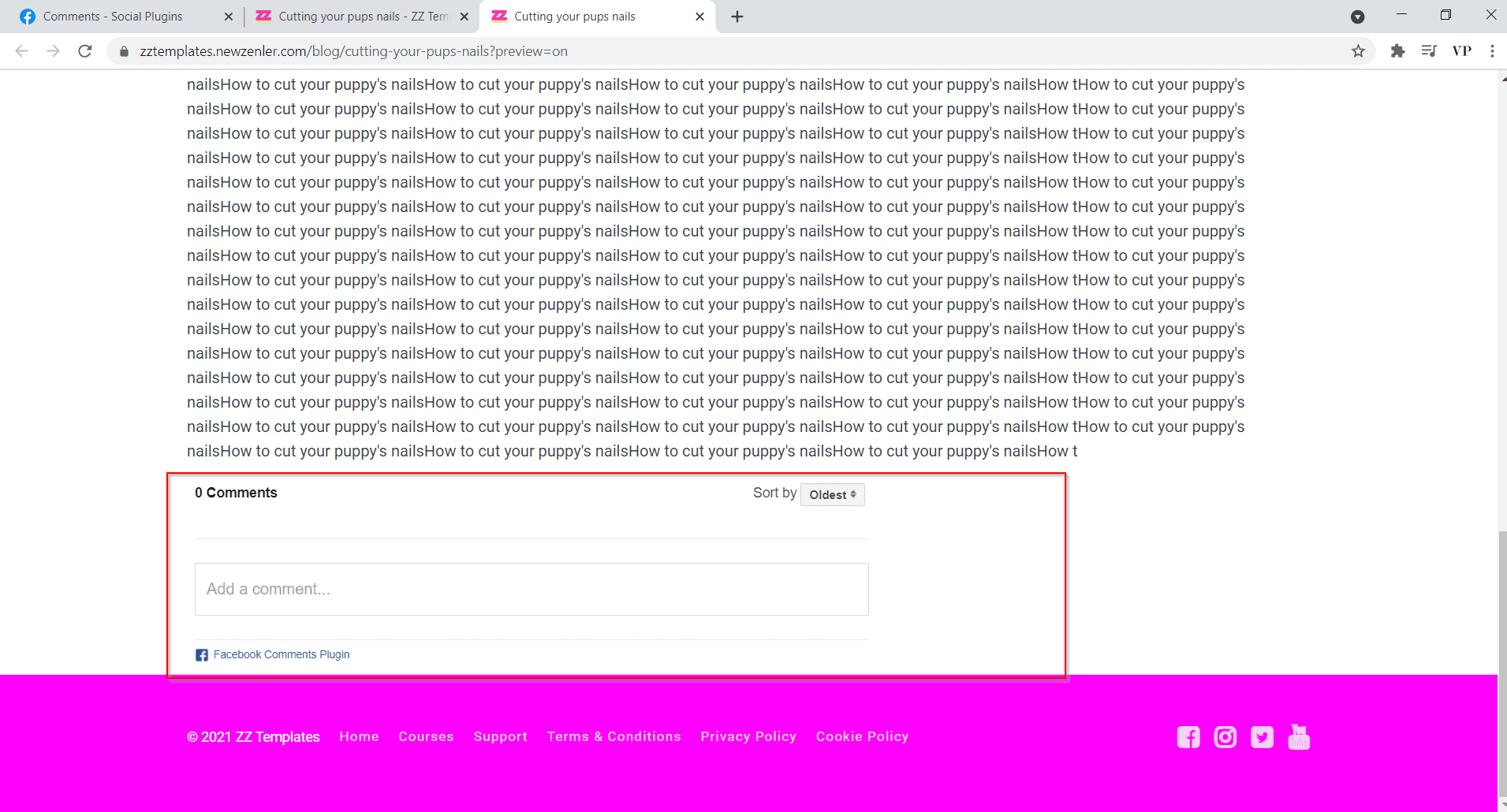This screenshot has width=1507, height=812.
Task: Open the tab search dropdown arrow
Action: coord(1357,17)
